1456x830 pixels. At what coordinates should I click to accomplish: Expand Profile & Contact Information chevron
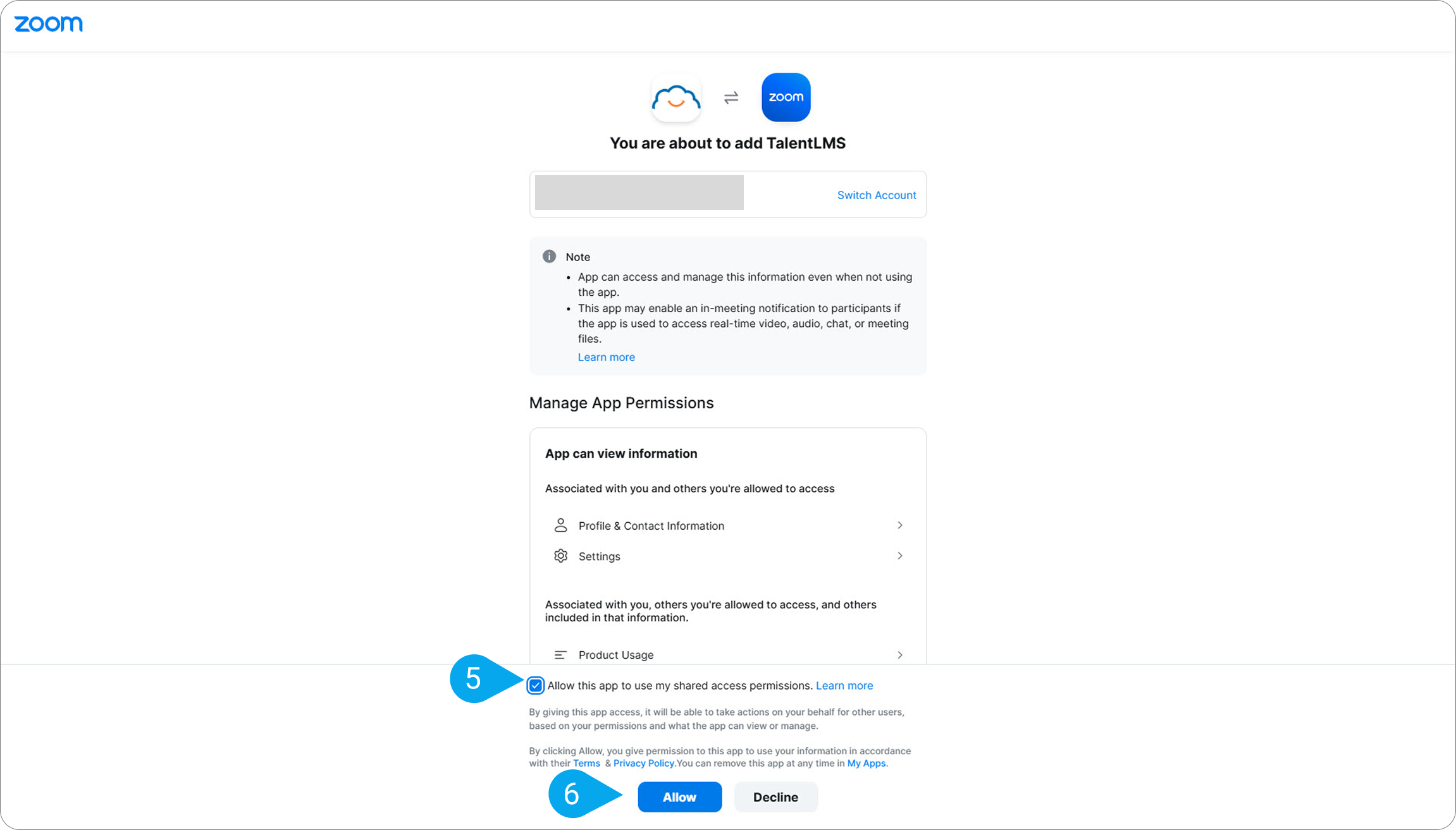tap(899, 525)
